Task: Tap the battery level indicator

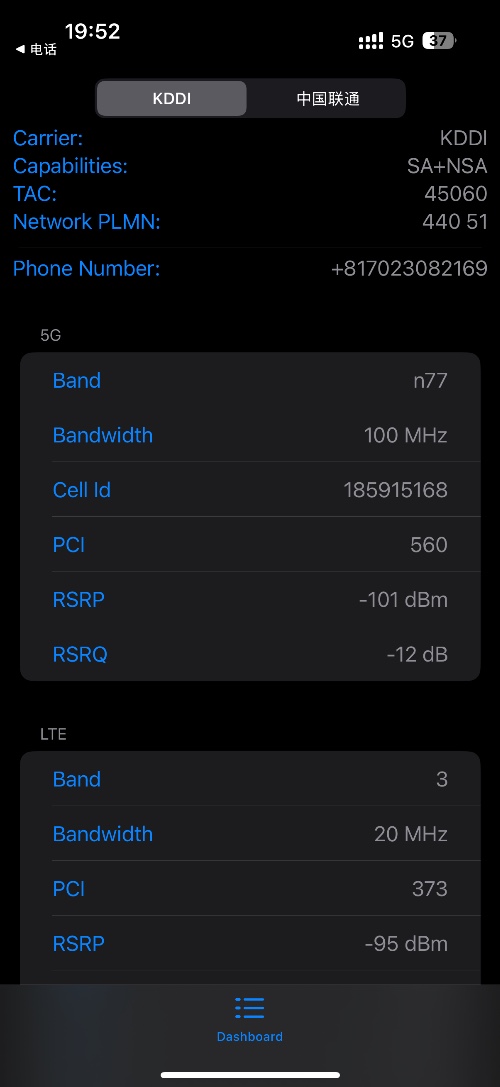Action: (x=438, y=41)
